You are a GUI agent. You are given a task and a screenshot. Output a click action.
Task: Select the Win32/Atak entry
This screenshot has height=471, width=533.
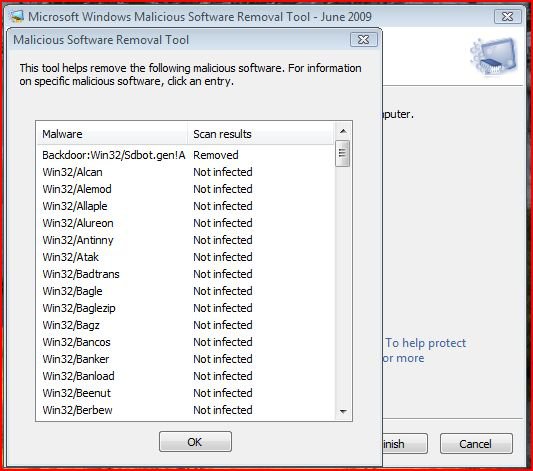coord(185,257)
